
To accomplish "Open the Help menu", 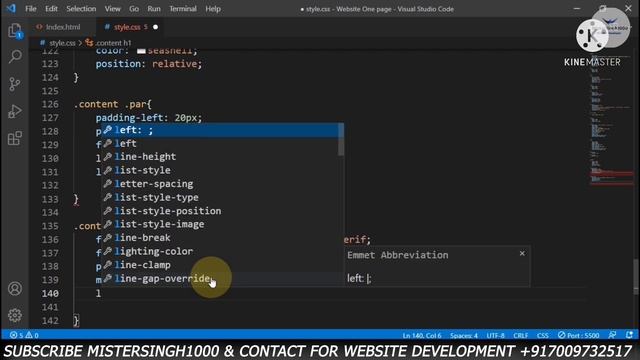I will pos(213,9).
